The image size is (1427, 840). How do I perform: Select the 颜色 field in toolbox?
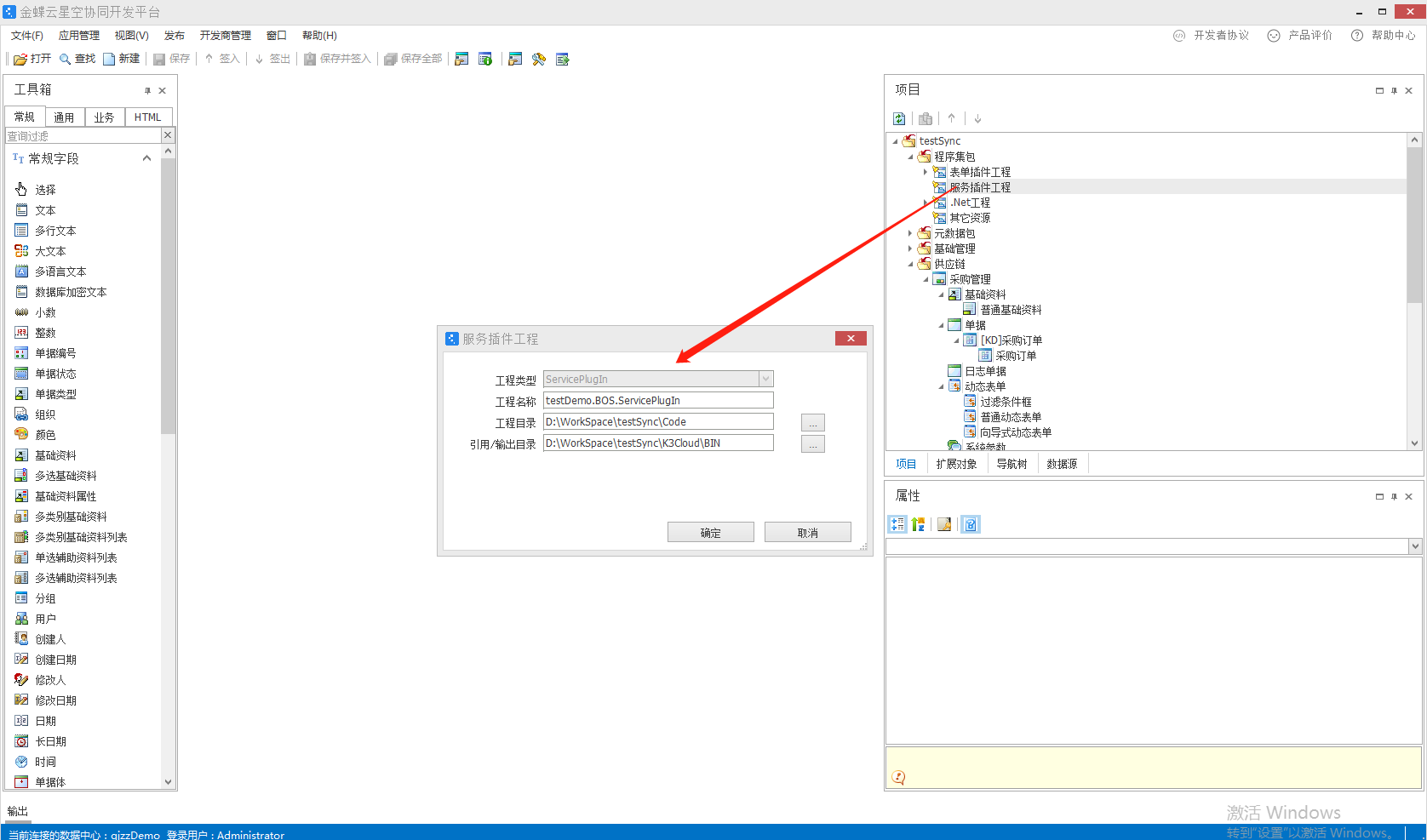(x=45, y=435)
